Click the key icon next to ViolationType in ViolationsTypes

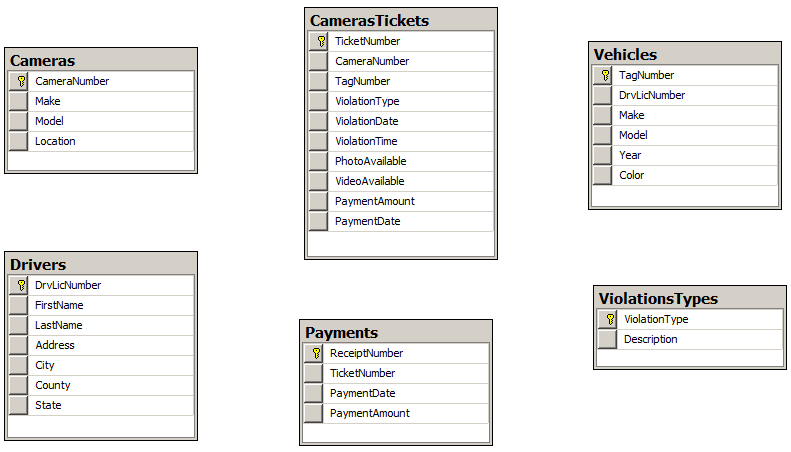[x=610, y=319]
